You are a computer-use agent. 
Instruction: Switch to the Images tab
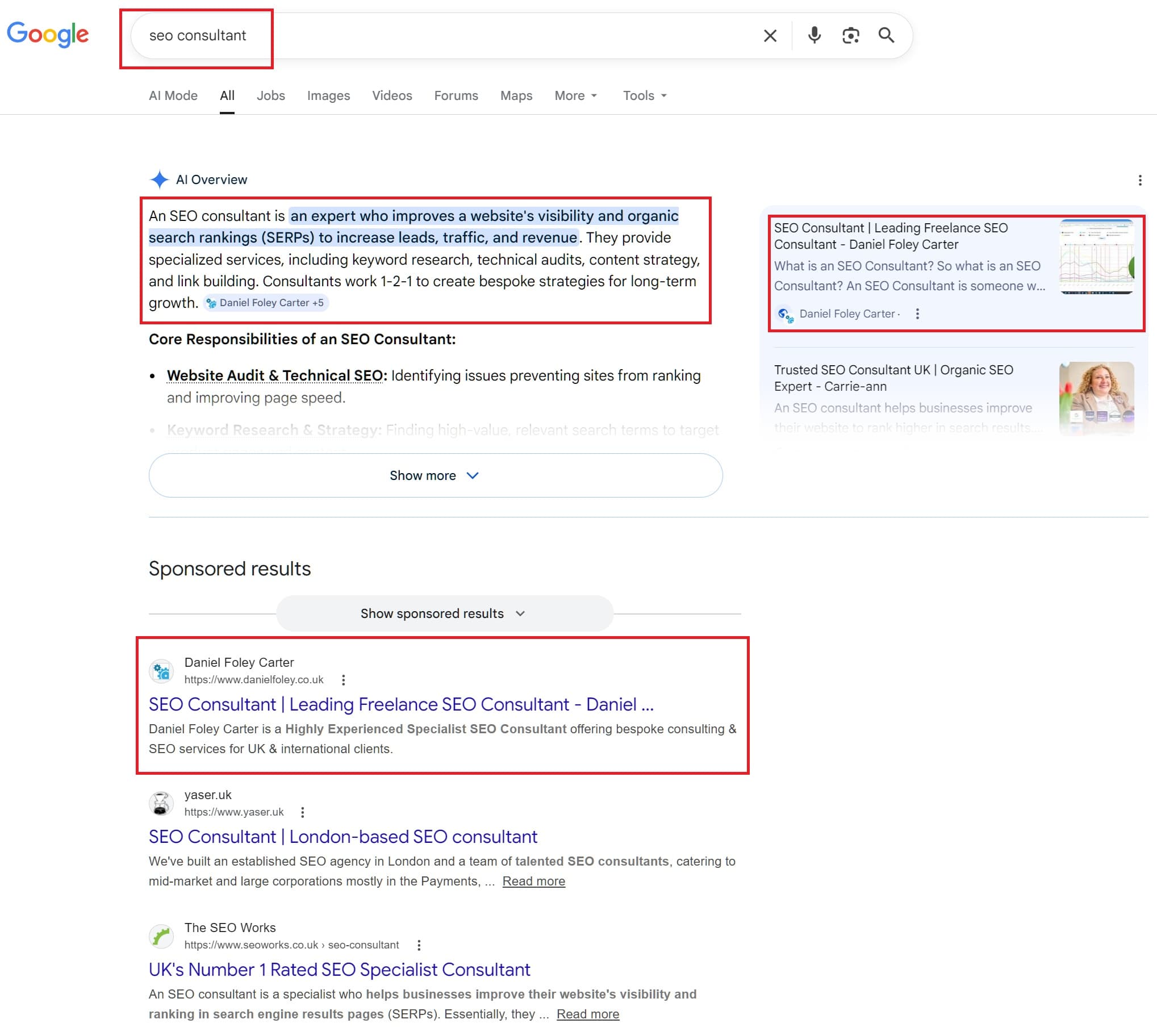[328, 95]
